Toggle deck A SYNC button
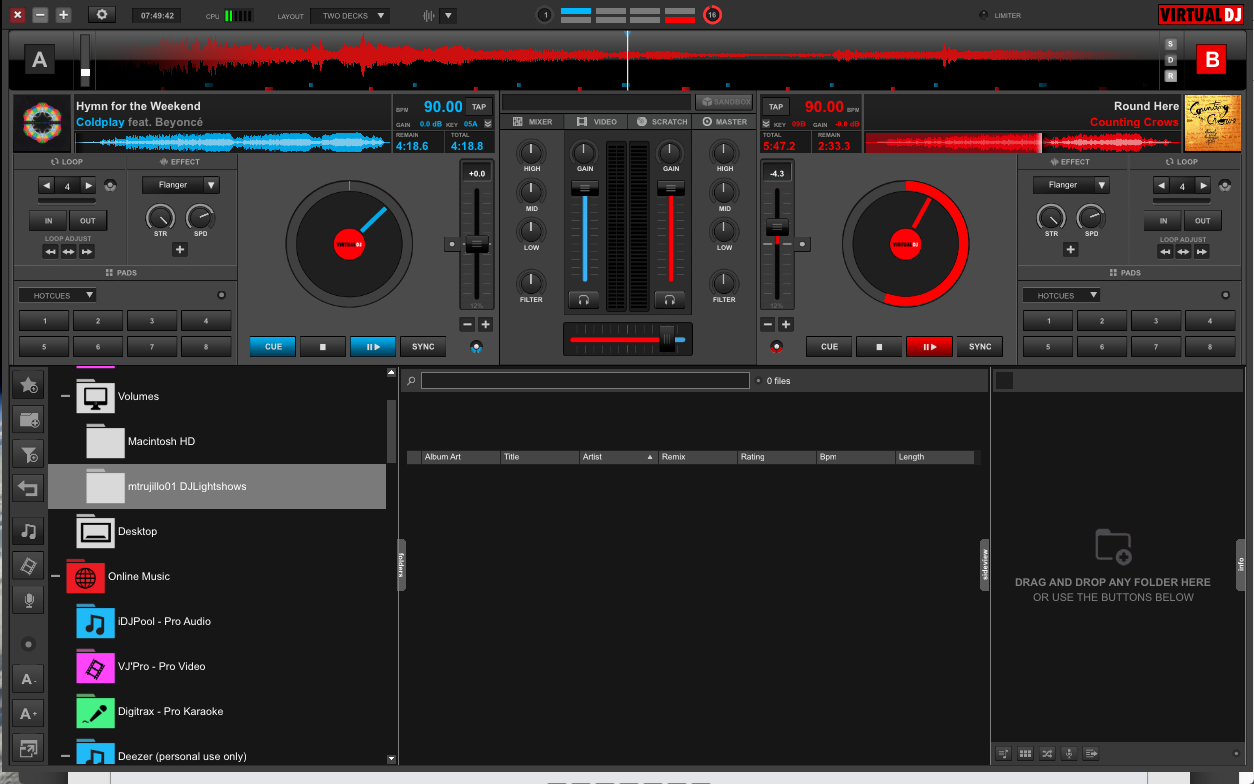 click(423, 347)
